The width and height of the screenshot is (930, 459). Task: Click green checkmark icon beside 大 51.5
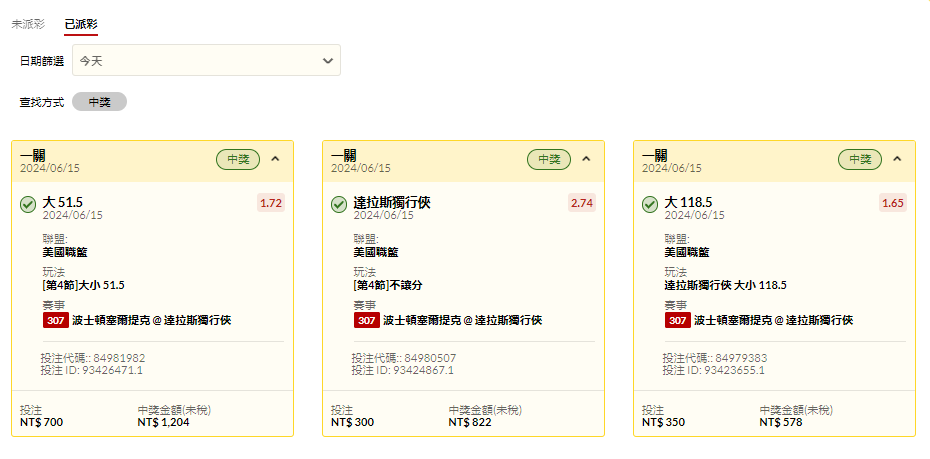tap(28, 205)
